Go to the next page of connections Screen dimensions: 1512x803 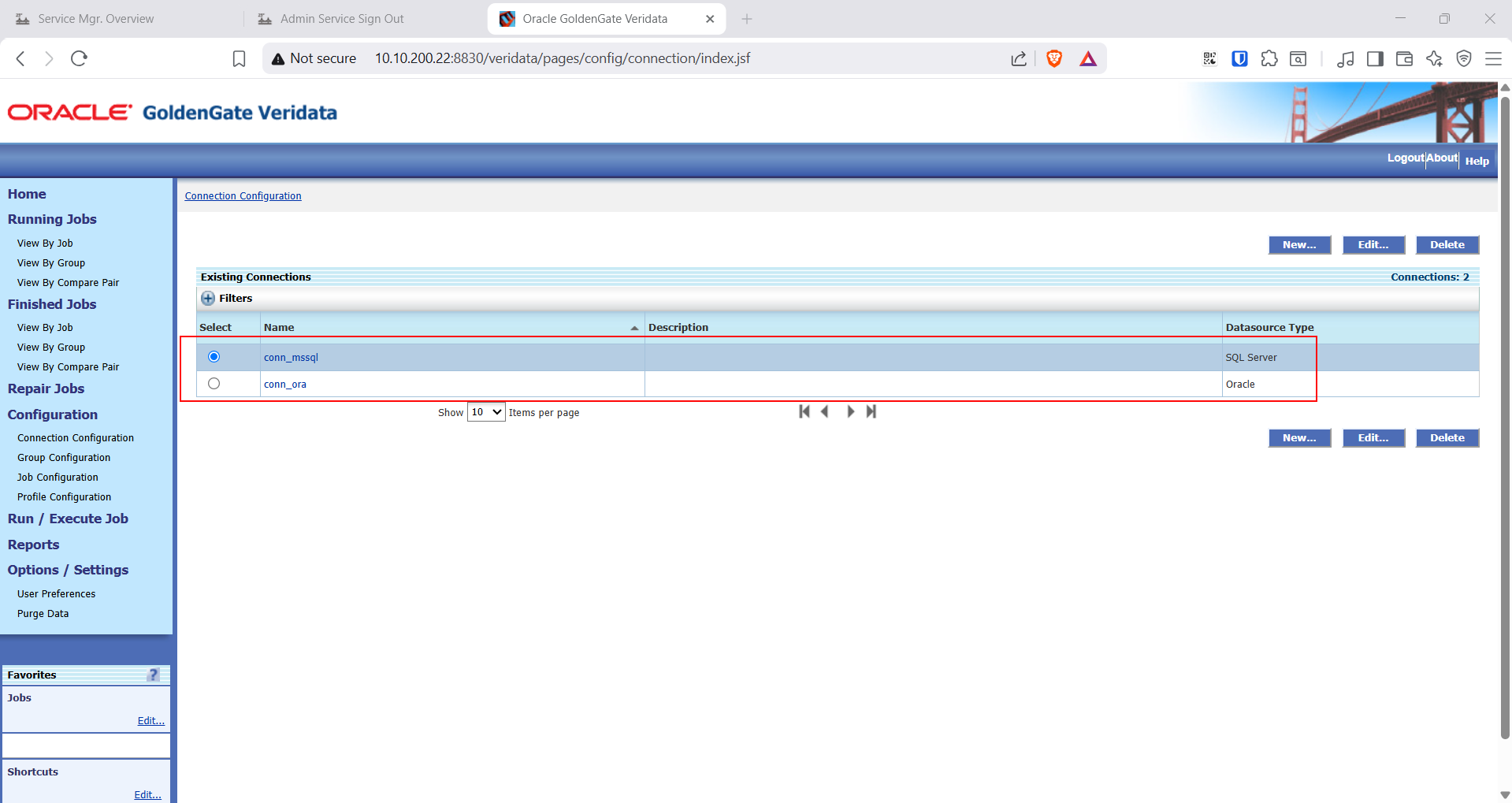click(850, 411)
